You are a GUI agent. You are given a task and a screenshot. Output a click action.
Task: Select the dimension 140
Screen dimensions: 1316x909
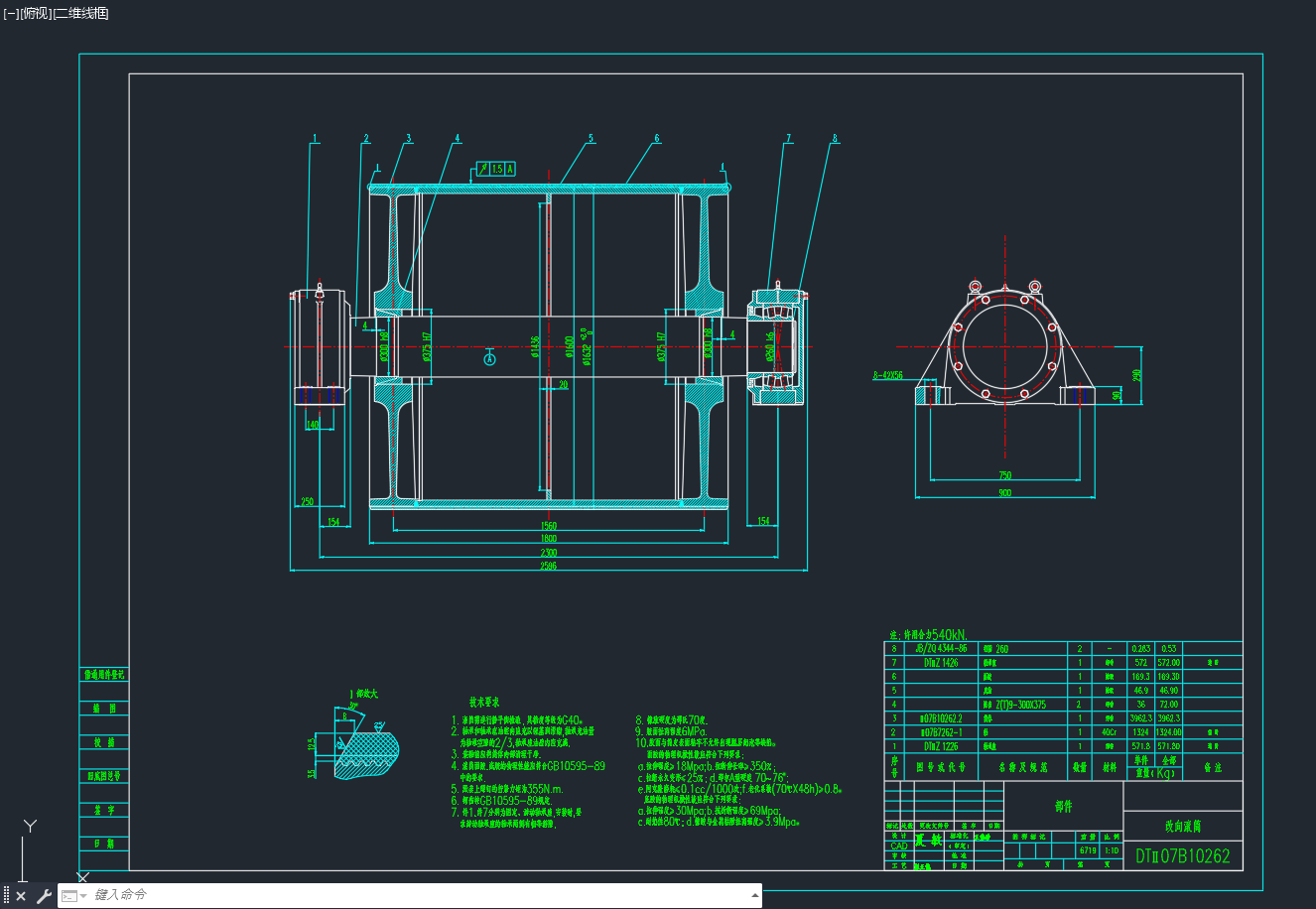[x=313, y=425]
